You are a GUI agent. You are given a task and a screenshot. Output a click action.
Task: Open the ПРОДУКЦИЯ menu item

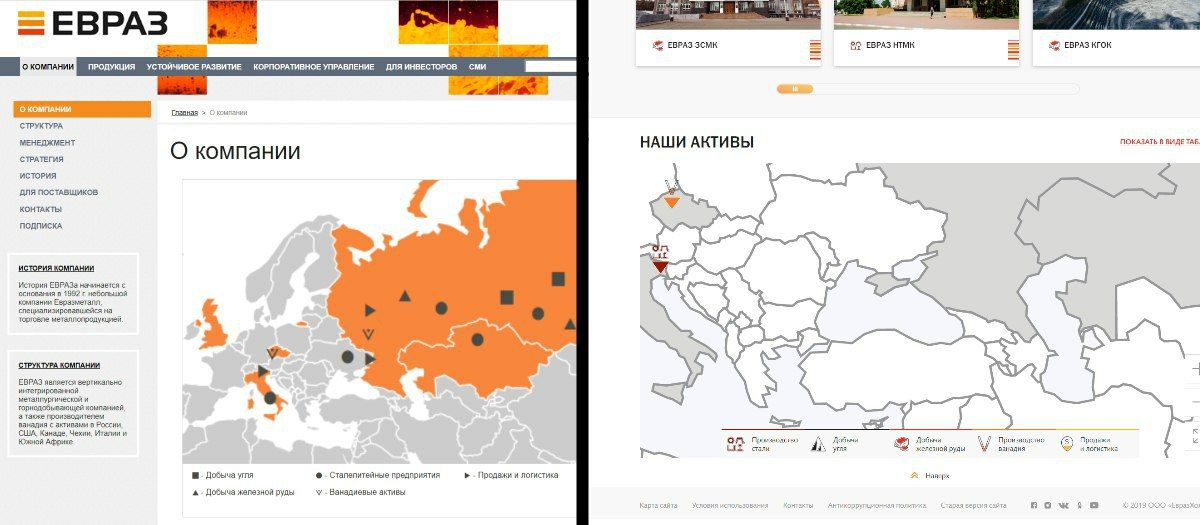coord(111,67)
